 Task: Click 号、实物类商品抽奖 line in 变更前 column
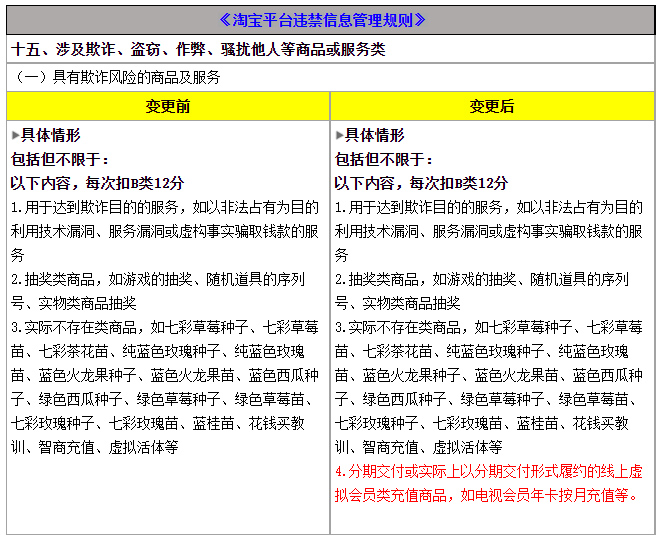coord(73,303)
